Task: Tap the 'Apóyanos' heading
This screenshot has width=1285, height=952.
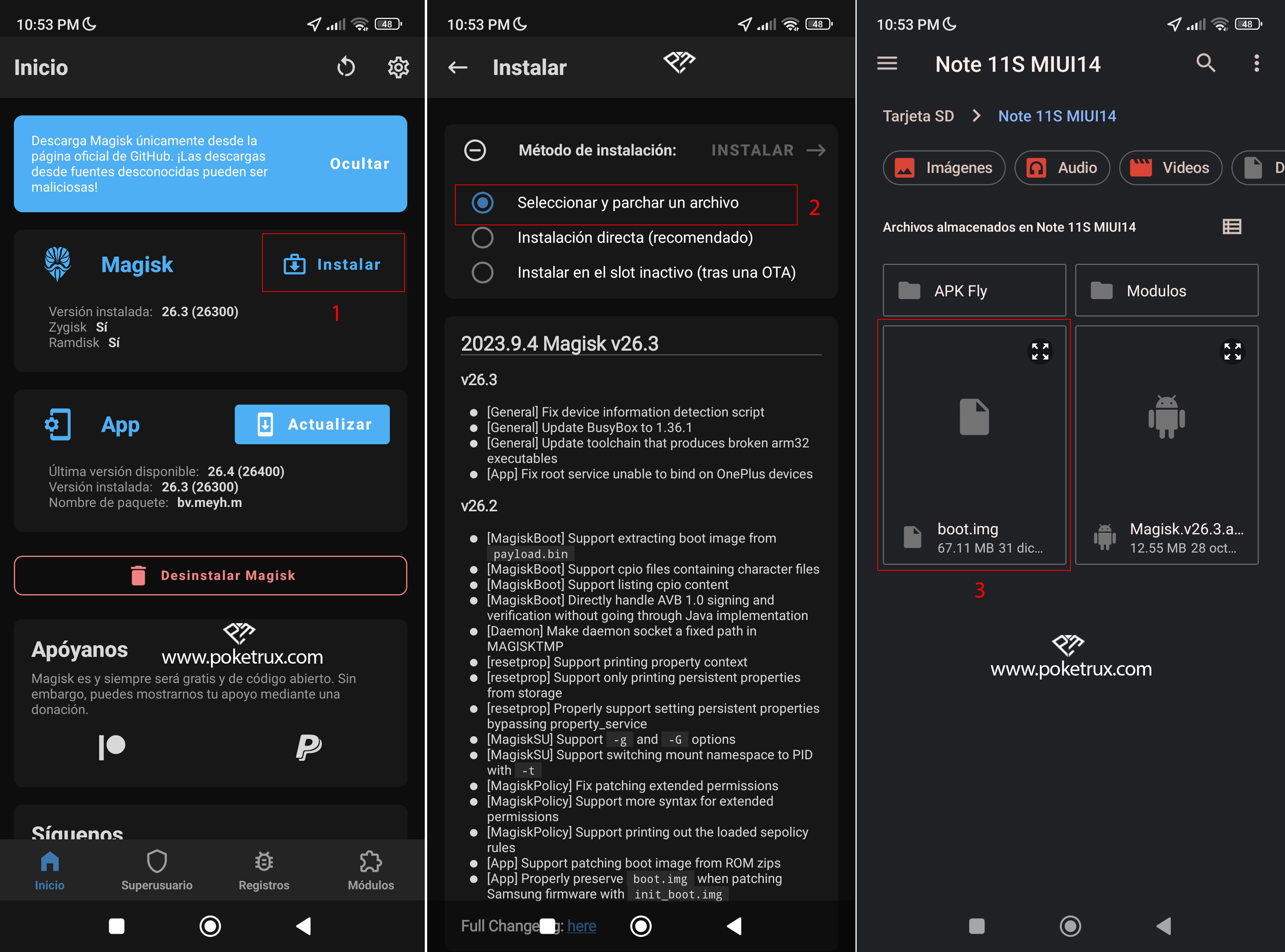Action: [x=80, y=649]
